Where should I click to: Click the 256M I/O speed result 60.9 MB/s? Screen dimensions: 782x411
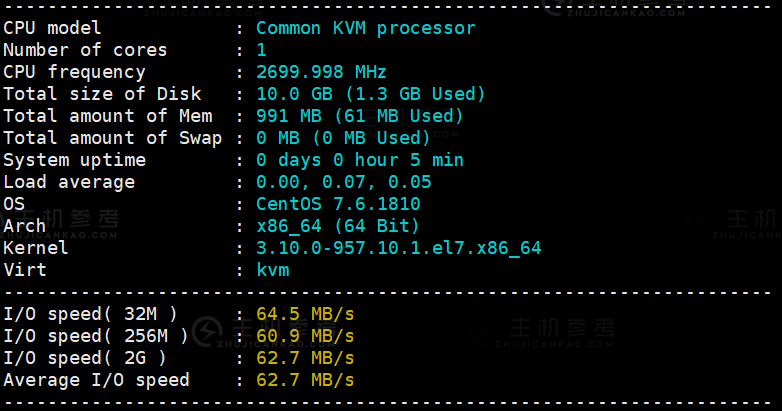coord(305,336)
